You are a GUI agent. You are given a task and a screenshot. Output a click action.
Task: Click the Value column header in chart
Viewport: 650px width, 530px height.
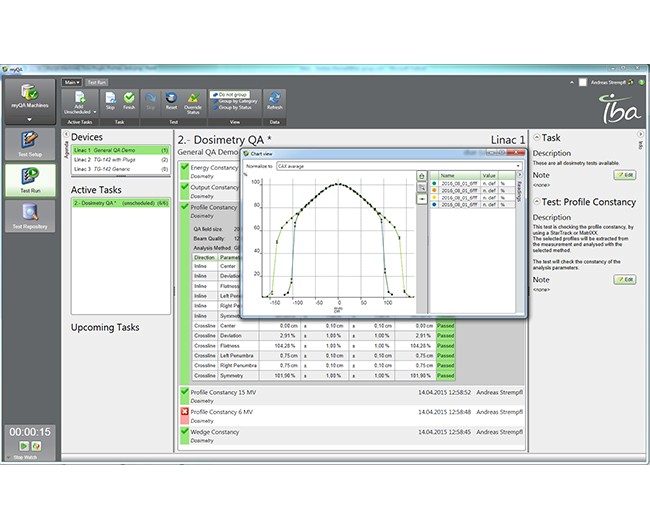[x=489, y=176]
